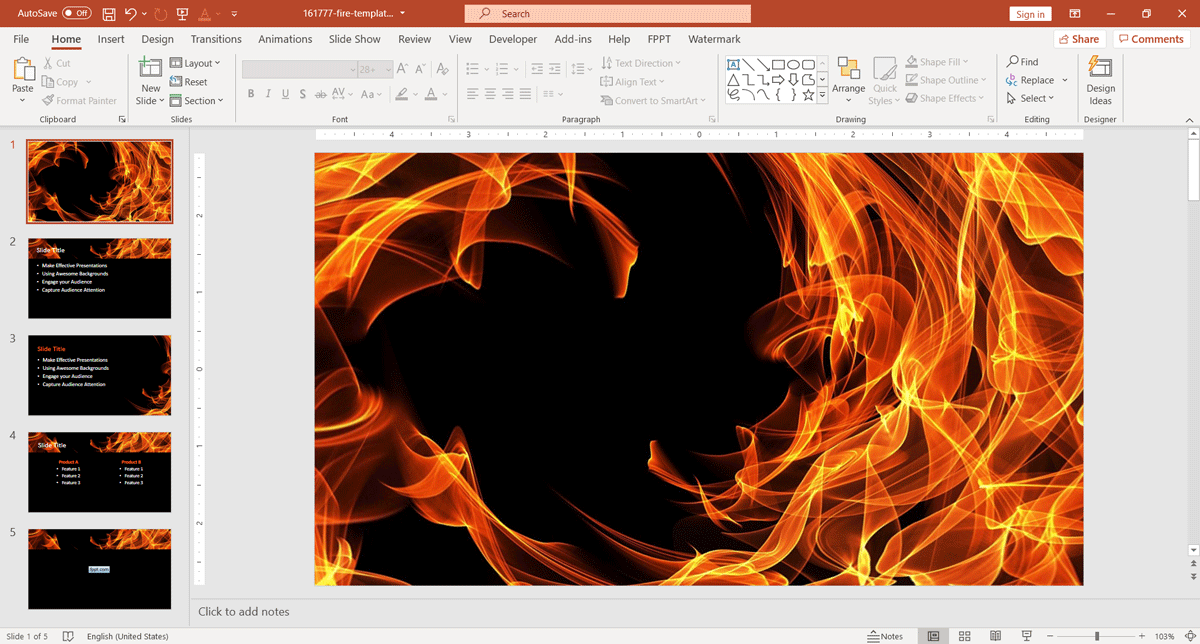Click the Sign in button
The image size is (1200, 644).
tap(1030, 14)
